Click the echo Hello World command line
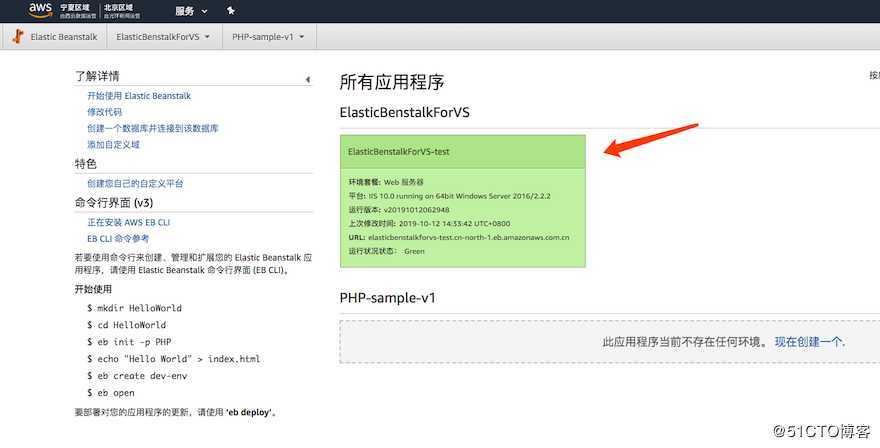The width and height of the screenshot is (880, 448). pos(173,359)
